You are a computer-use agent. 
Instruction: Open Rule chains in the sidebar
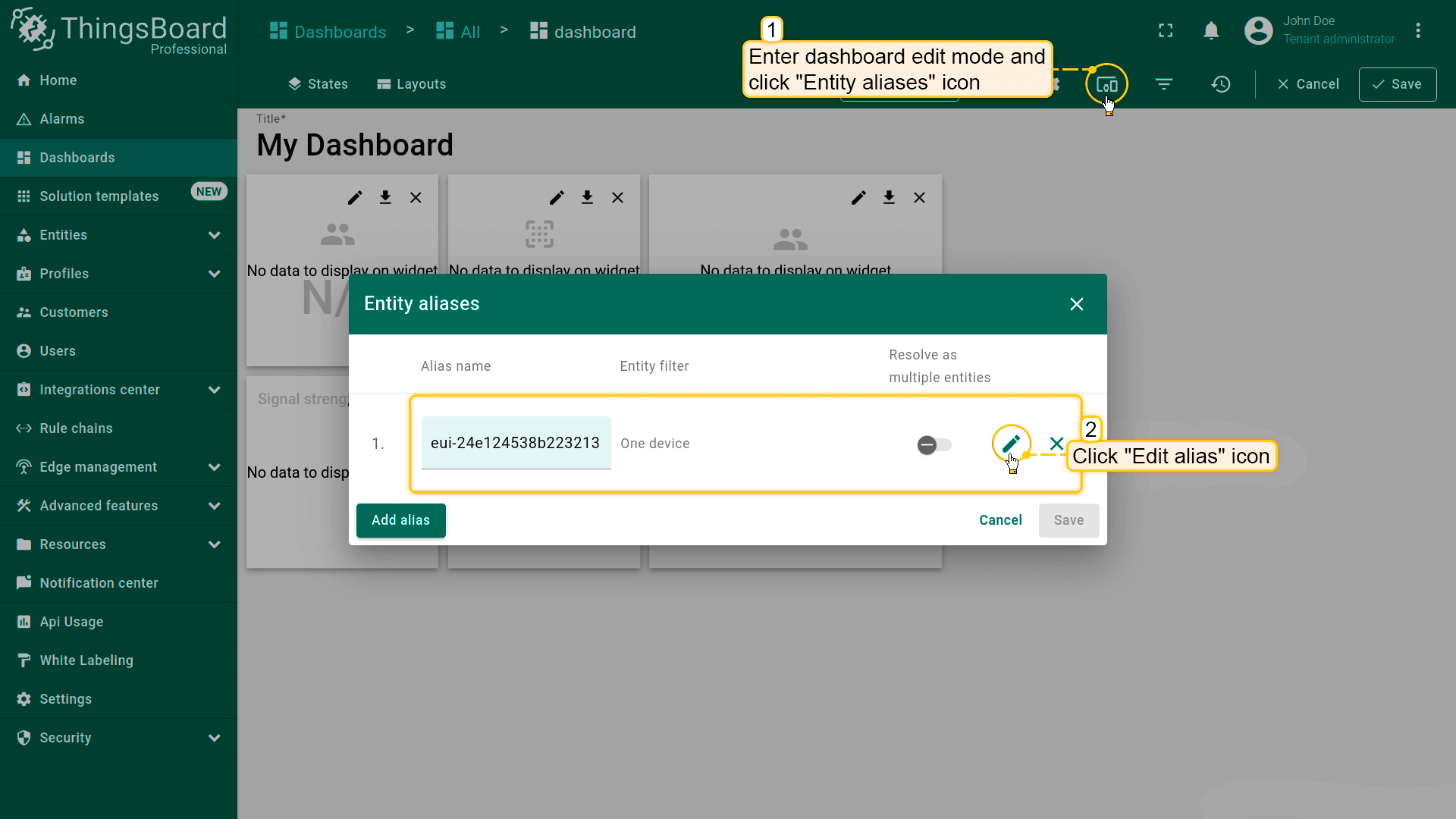click(x=76, y=428)
